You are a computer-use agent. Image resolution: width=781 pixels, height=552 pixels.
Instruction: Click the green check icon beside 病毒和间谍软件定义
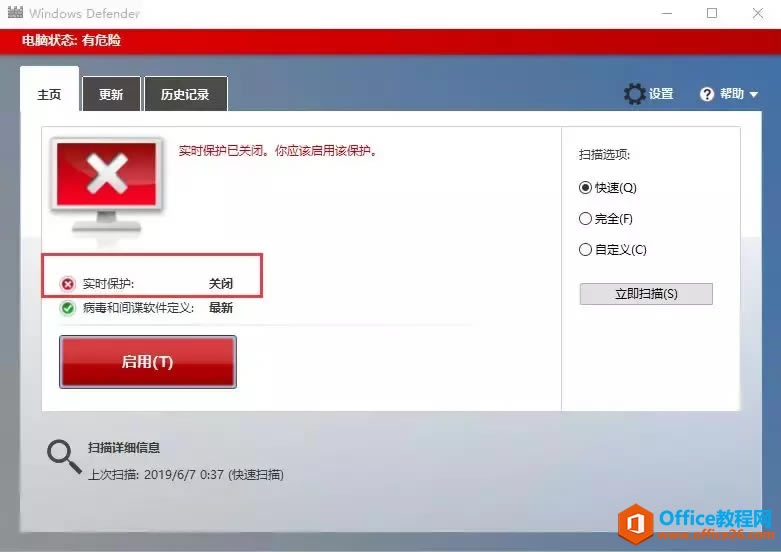pyautogui.click(x=67, y=308)
